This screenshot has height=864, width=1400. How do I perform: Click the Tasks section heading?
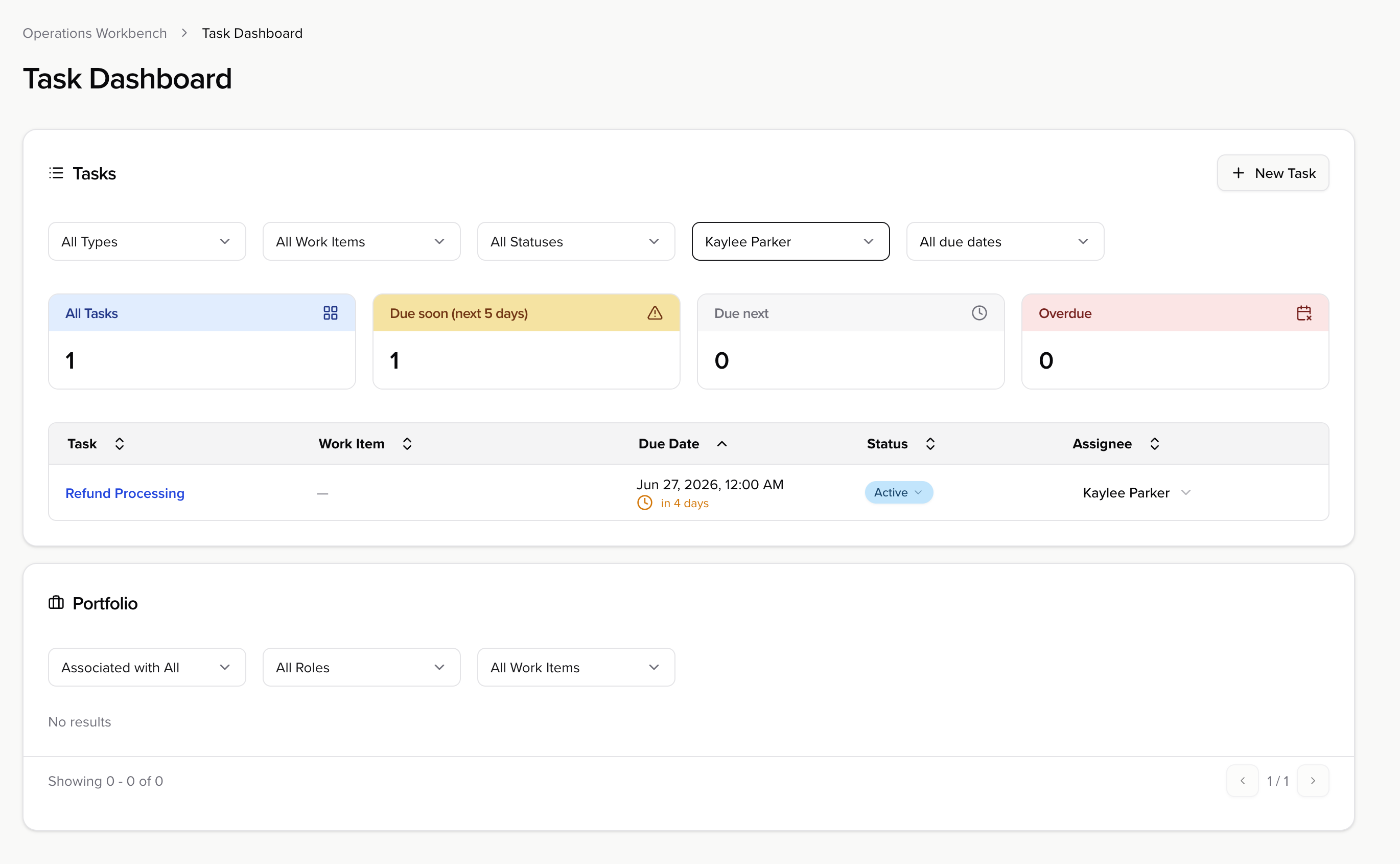tap(94, 174)
